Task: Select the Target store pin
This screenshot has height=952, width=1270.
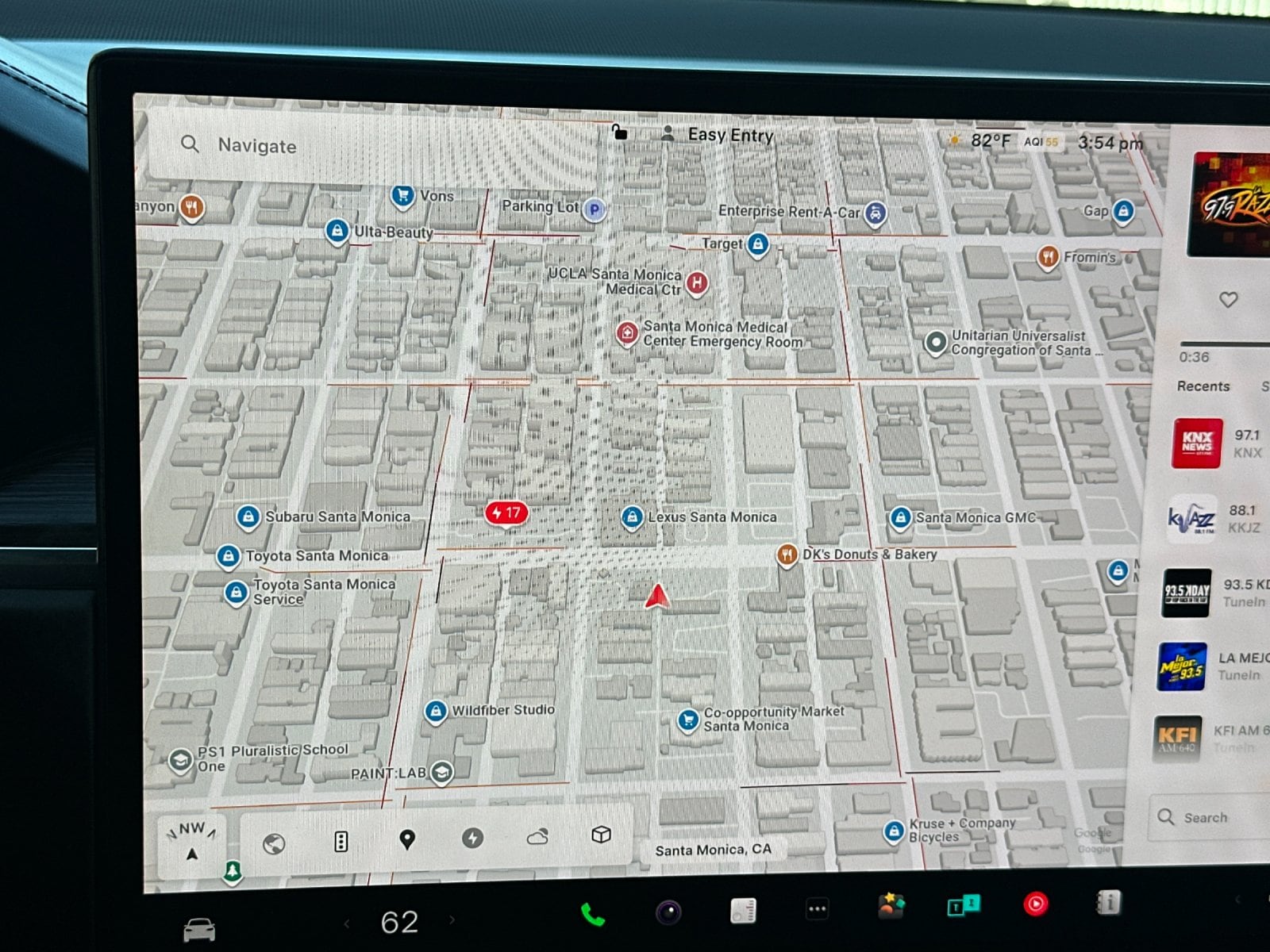Action: pyautogui.click(x=758, y=244)
